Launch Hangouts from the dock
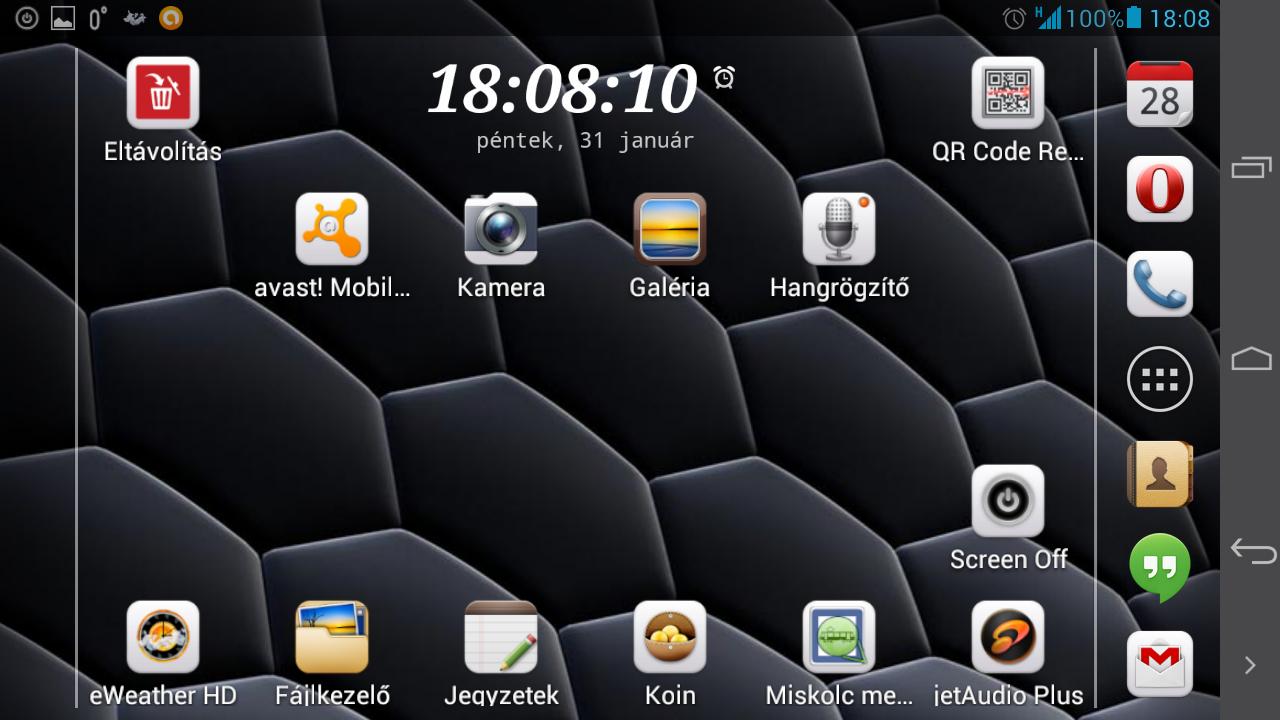The image size is (1280, 720). pyautogui.click(x=1160, y=568)
